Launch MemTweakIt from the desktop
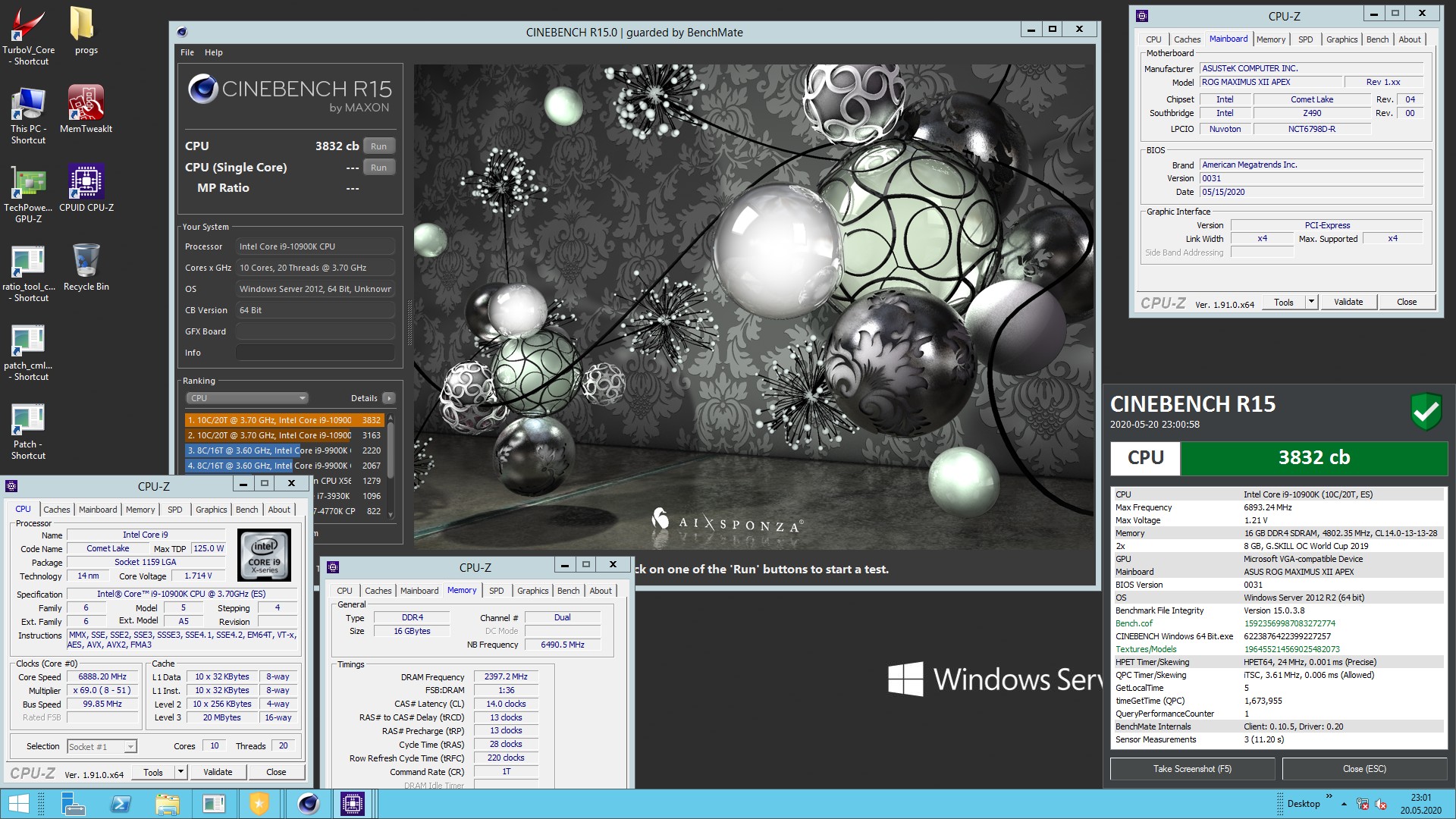The height and width of the screenshot is (819, 1456). pos(86,109)
